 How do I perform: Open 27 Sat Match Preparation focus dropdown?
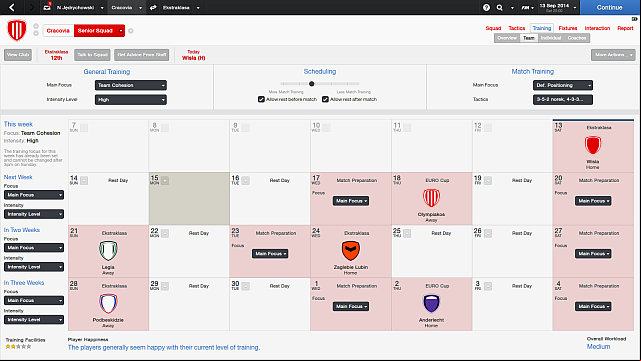tap(593, 253)
